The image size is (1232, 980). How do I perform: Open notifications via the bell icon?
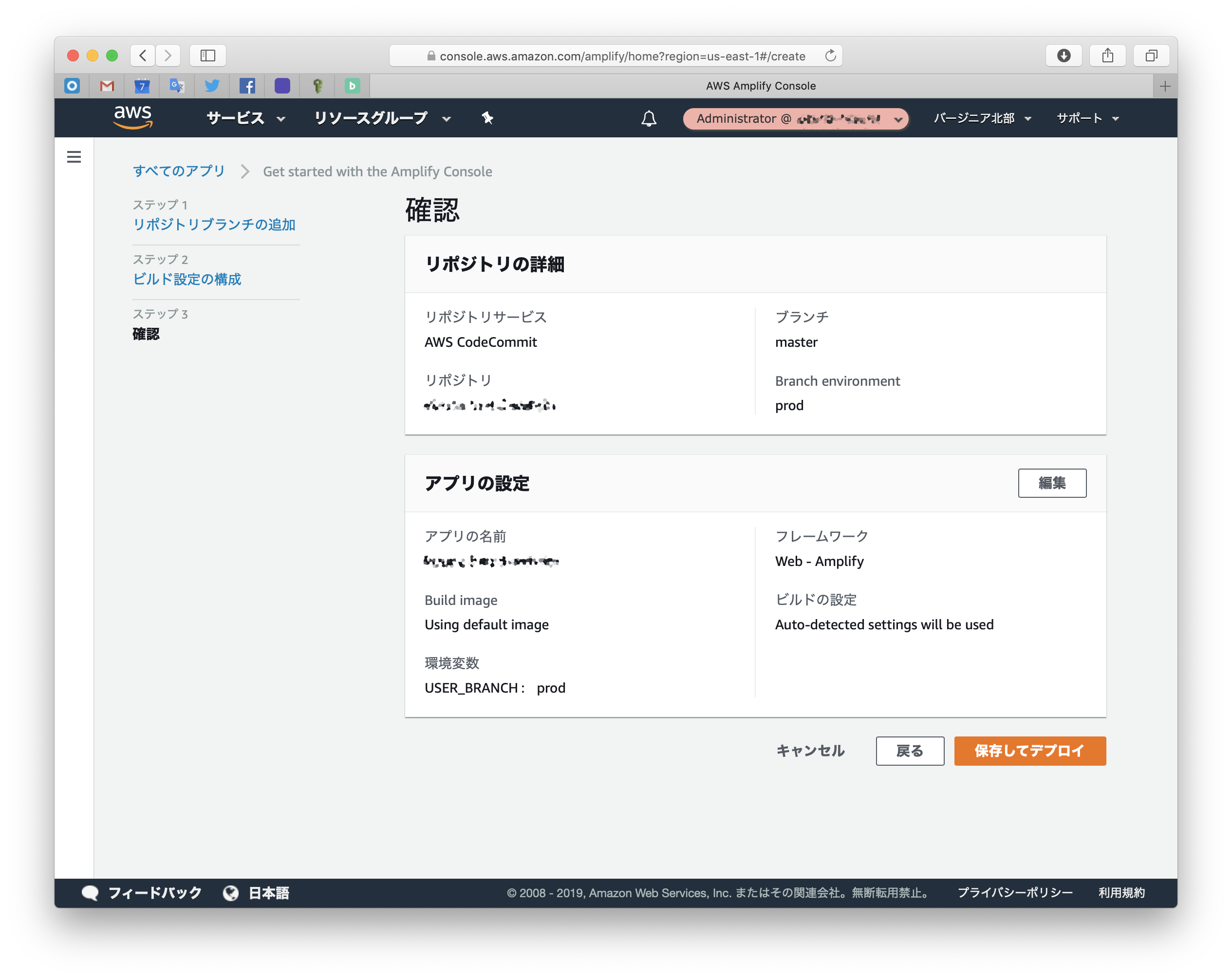[649, 118]
